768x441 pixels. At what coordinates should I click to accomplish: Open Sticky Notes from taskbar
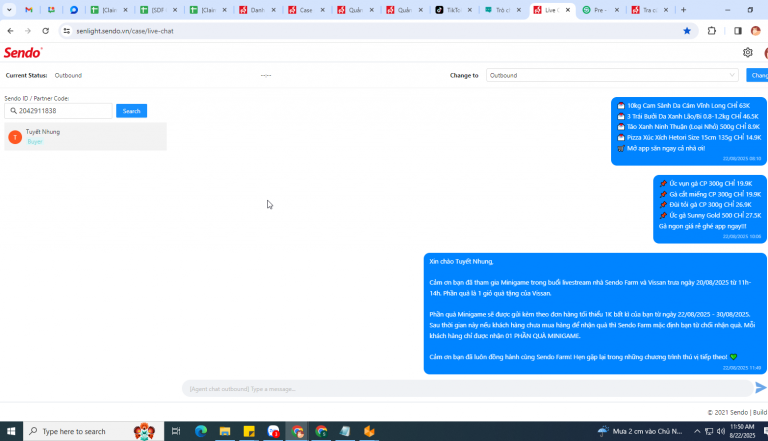coord(249,431)
